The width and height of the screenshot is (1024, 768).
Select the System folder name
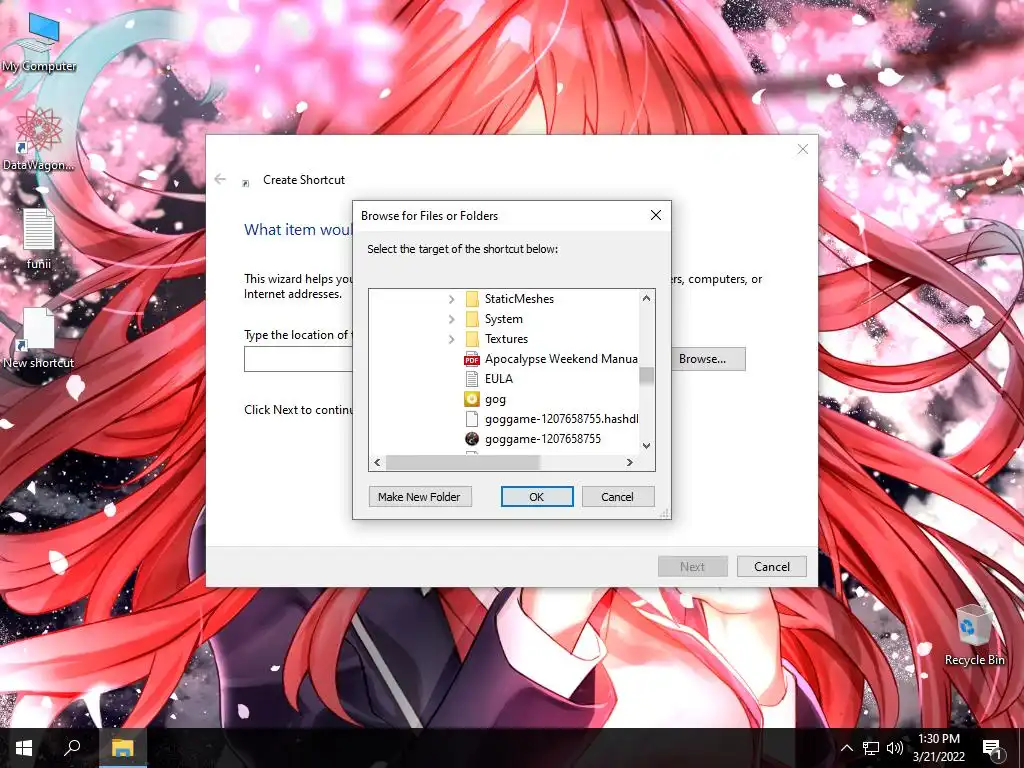[504, 319]
